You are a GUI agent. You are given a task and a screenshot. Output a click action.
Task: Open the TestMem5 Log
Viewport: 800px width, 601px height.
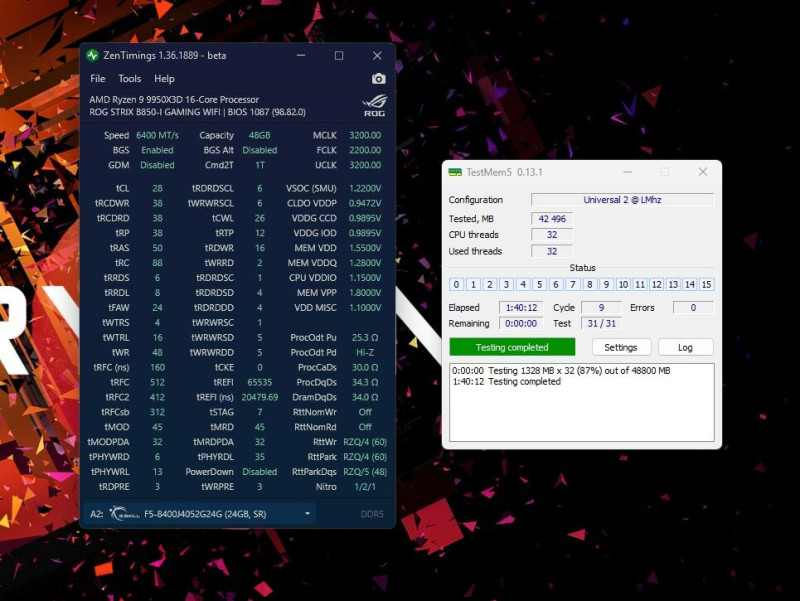[x=685, y=347]
